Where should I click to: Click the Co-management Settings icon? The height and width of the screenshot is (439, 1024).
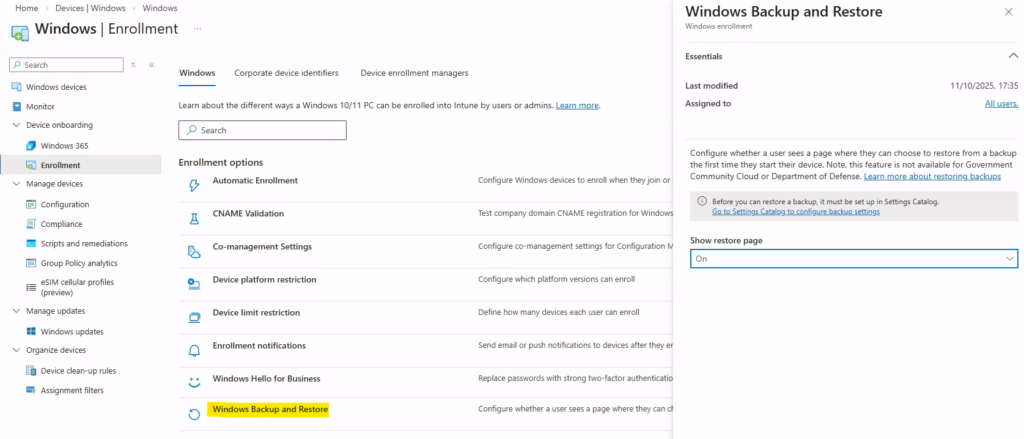point(193,250)
